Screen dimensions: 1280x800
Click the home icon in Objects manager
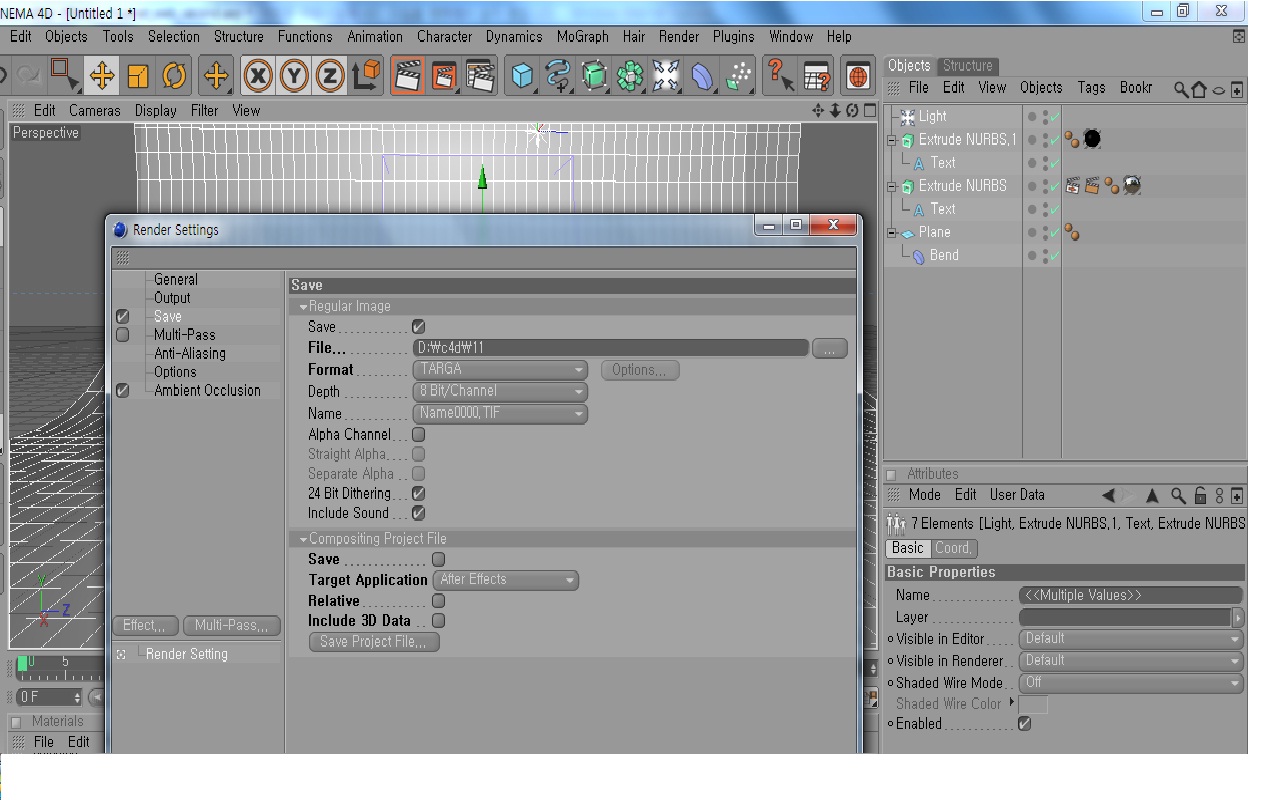pyautogui.click(x=1199, y=89)
